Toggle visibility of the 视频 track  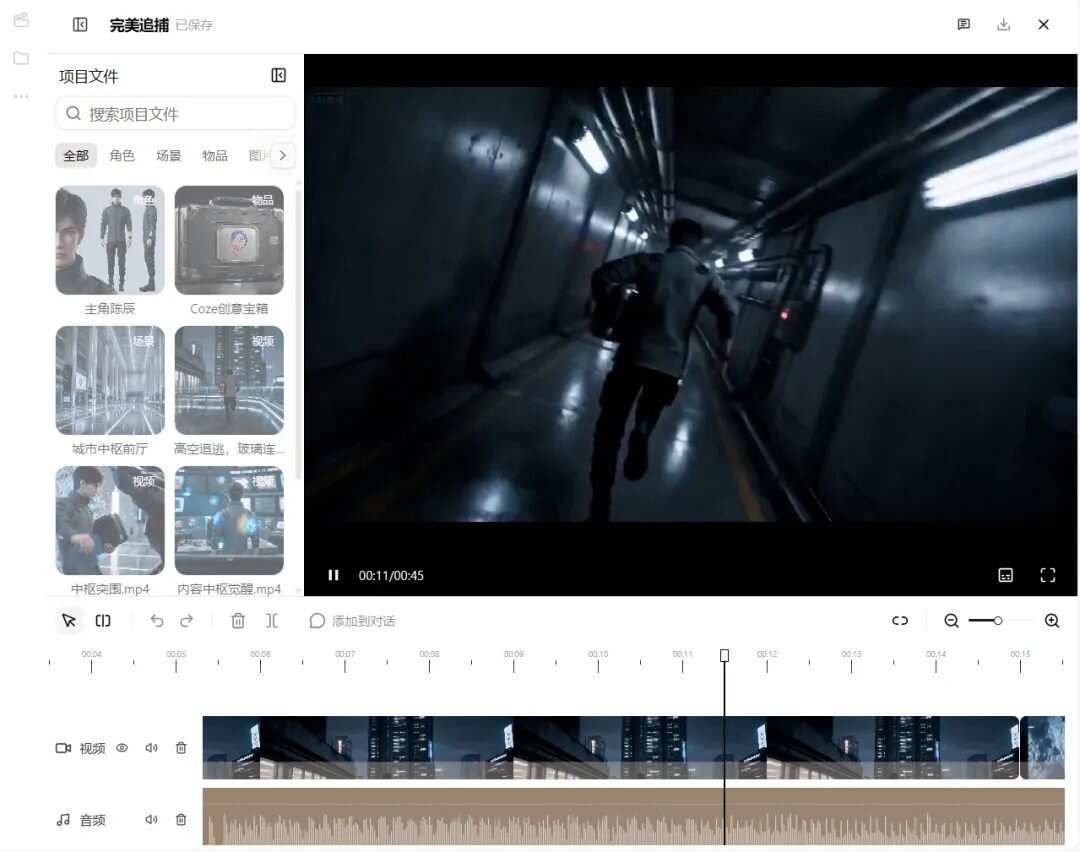[x=122, y=747]
